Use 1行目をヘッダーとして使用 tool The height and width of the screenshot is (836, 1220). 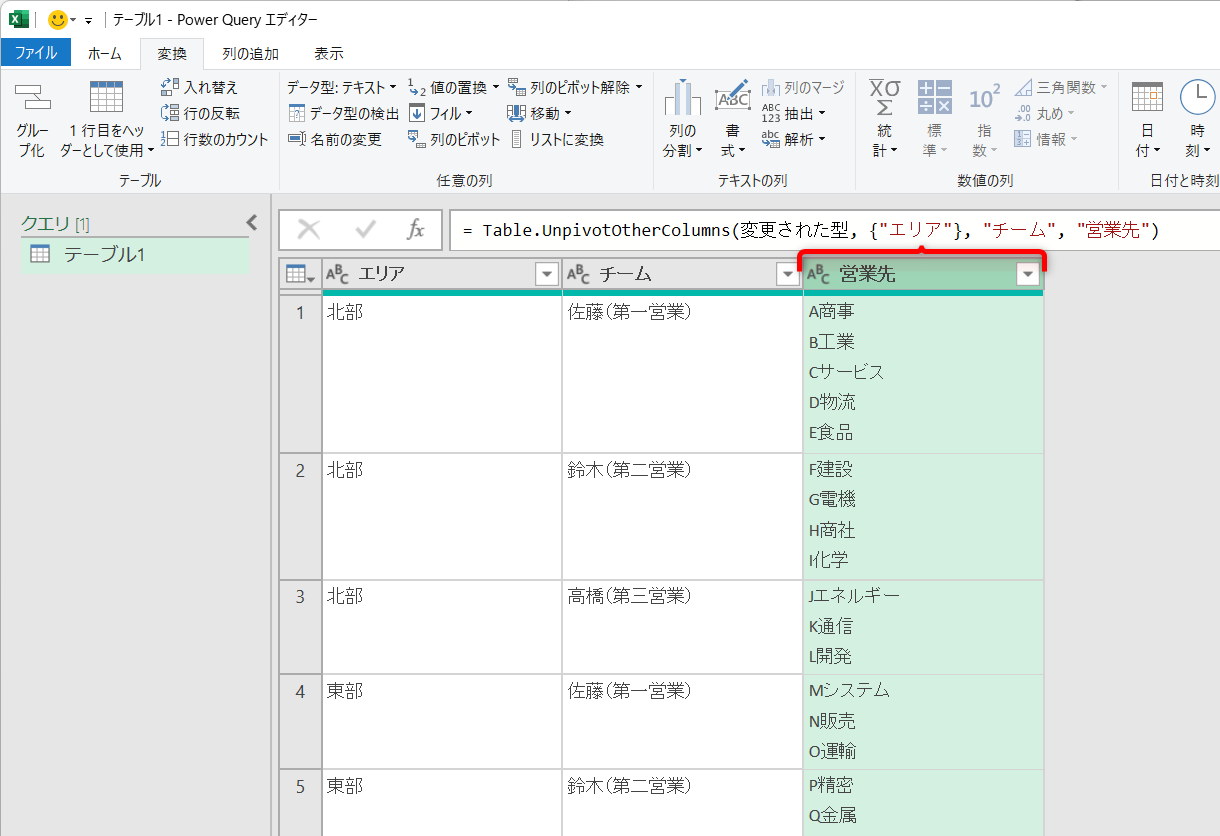(105, 117)
